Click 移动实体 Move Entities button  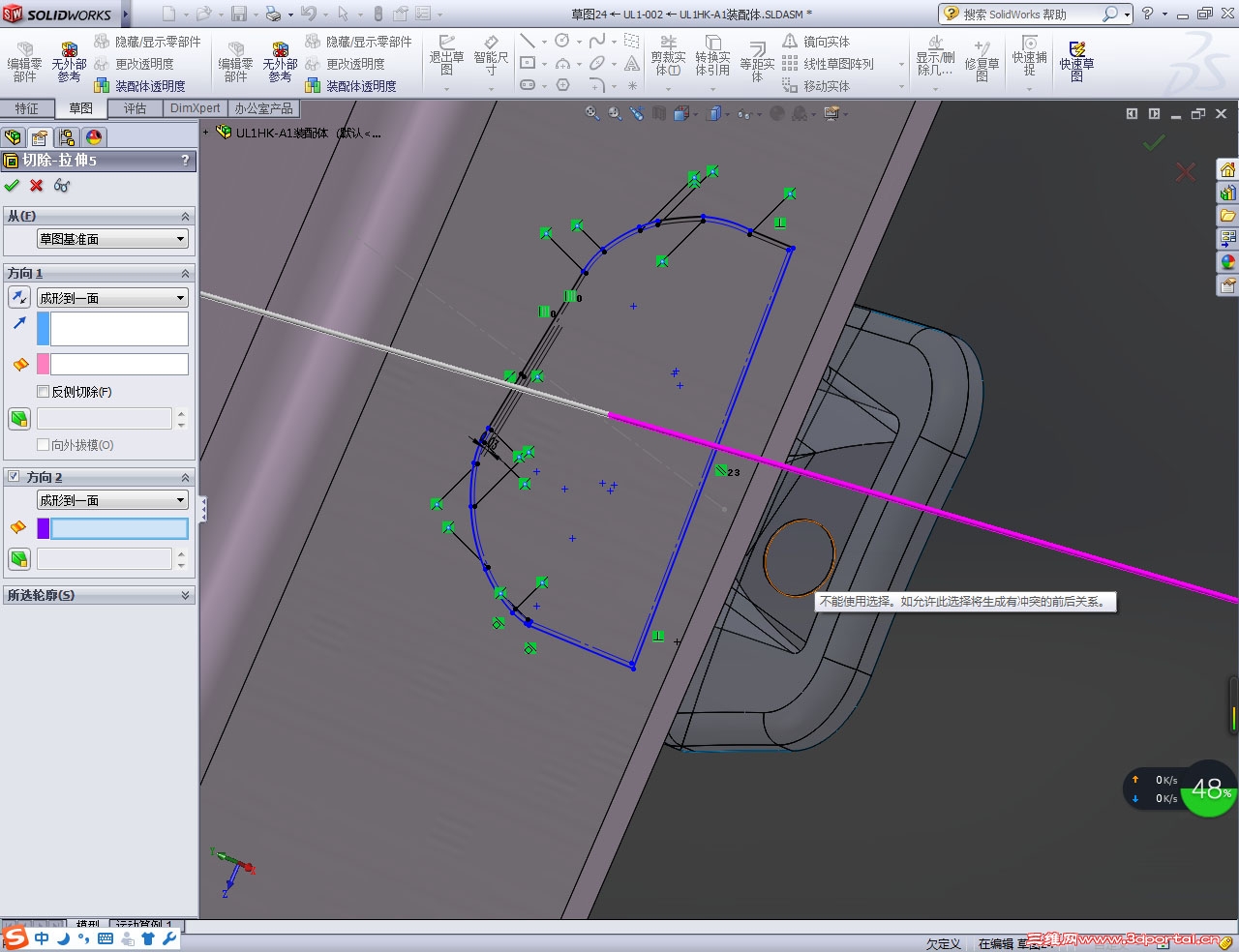click(x=816, y=86)
